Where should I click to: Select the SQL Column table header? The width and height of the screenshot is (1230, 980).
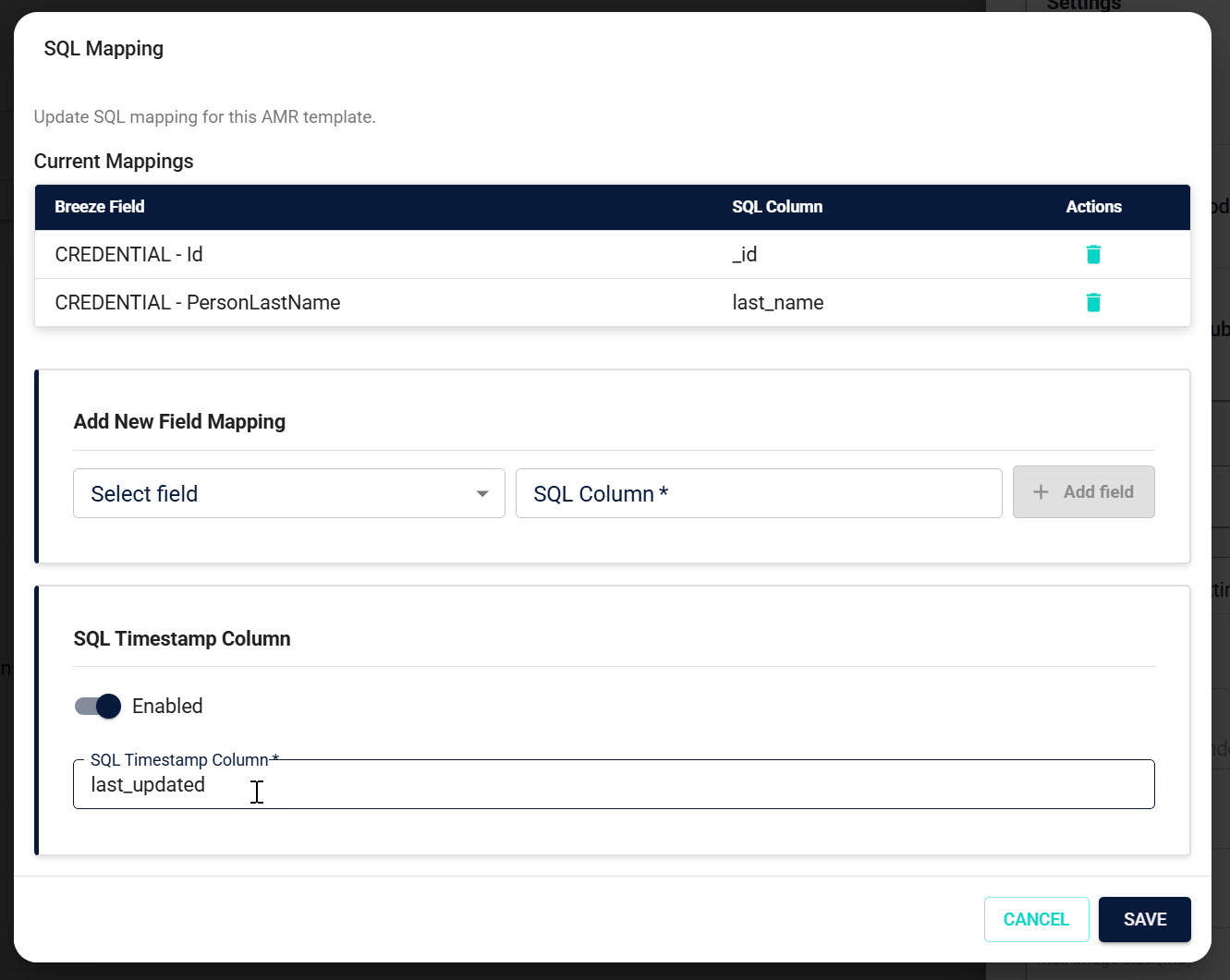(777, 207)
